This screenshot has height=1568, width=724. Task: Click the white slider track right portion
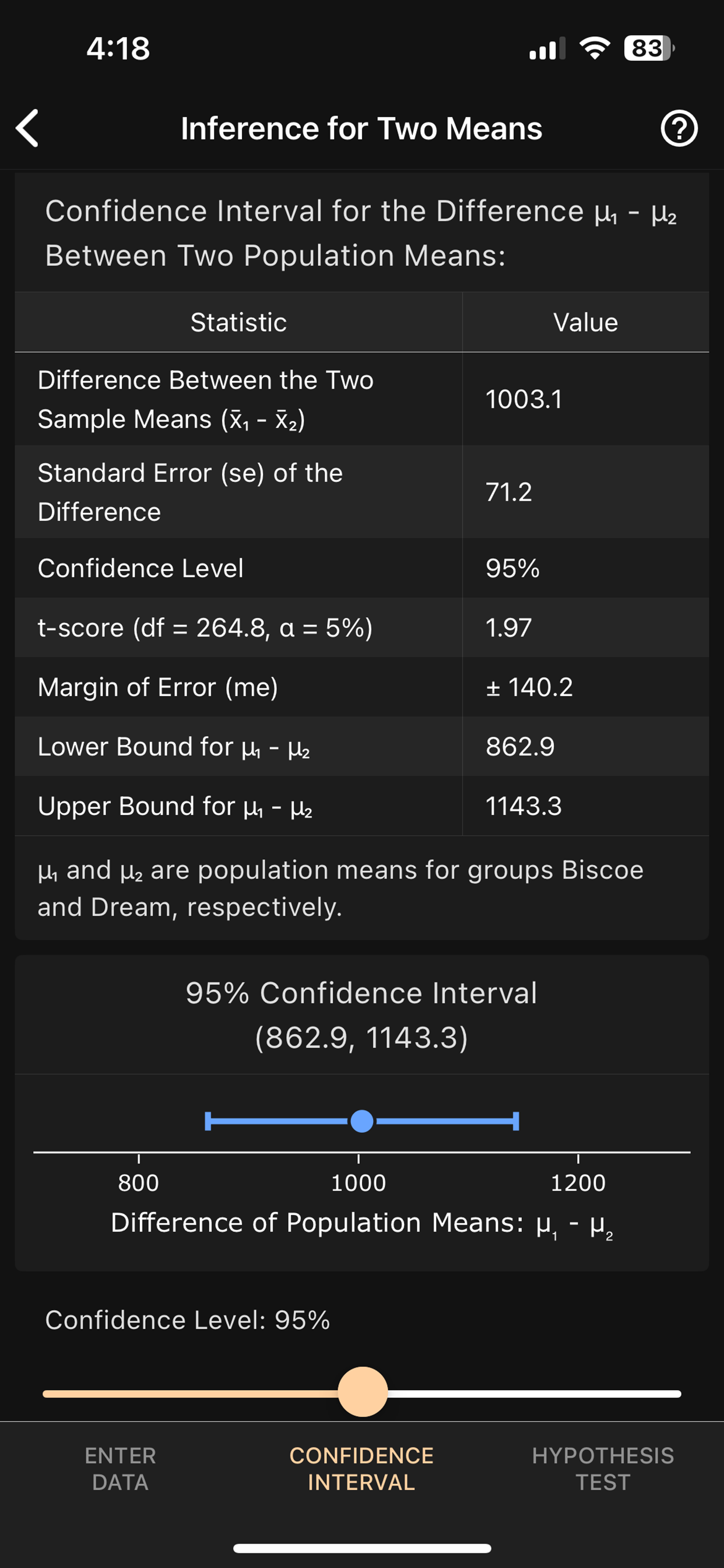(x=535, y=1394)
